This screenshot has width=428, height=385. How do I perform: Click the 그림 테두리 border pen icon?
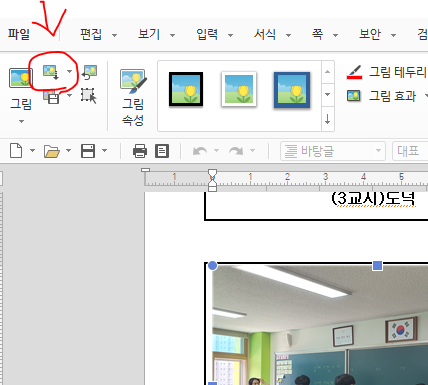pos(354,72)
